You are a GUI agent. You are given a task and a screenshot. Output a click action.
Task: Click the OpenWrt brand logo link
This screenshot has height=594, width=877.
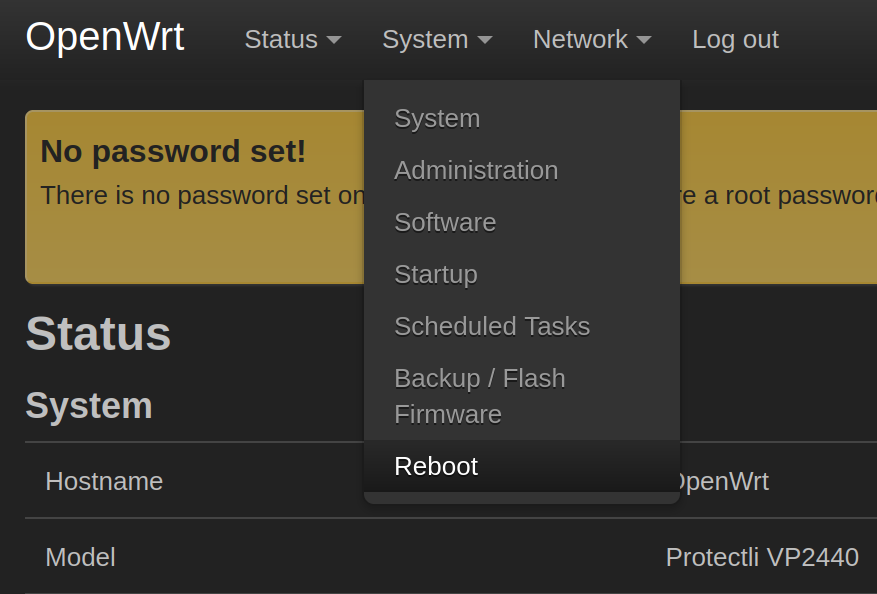coord(105,38)
